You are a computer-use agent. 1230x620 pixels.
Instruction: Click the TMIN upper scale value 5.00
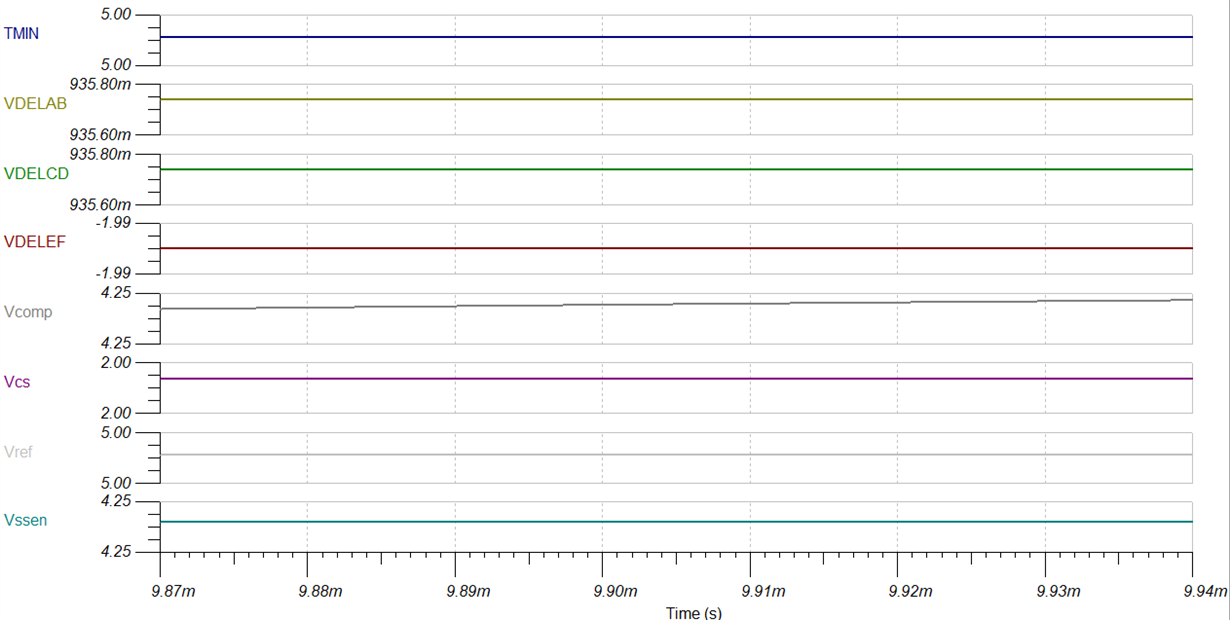[116, 14]
